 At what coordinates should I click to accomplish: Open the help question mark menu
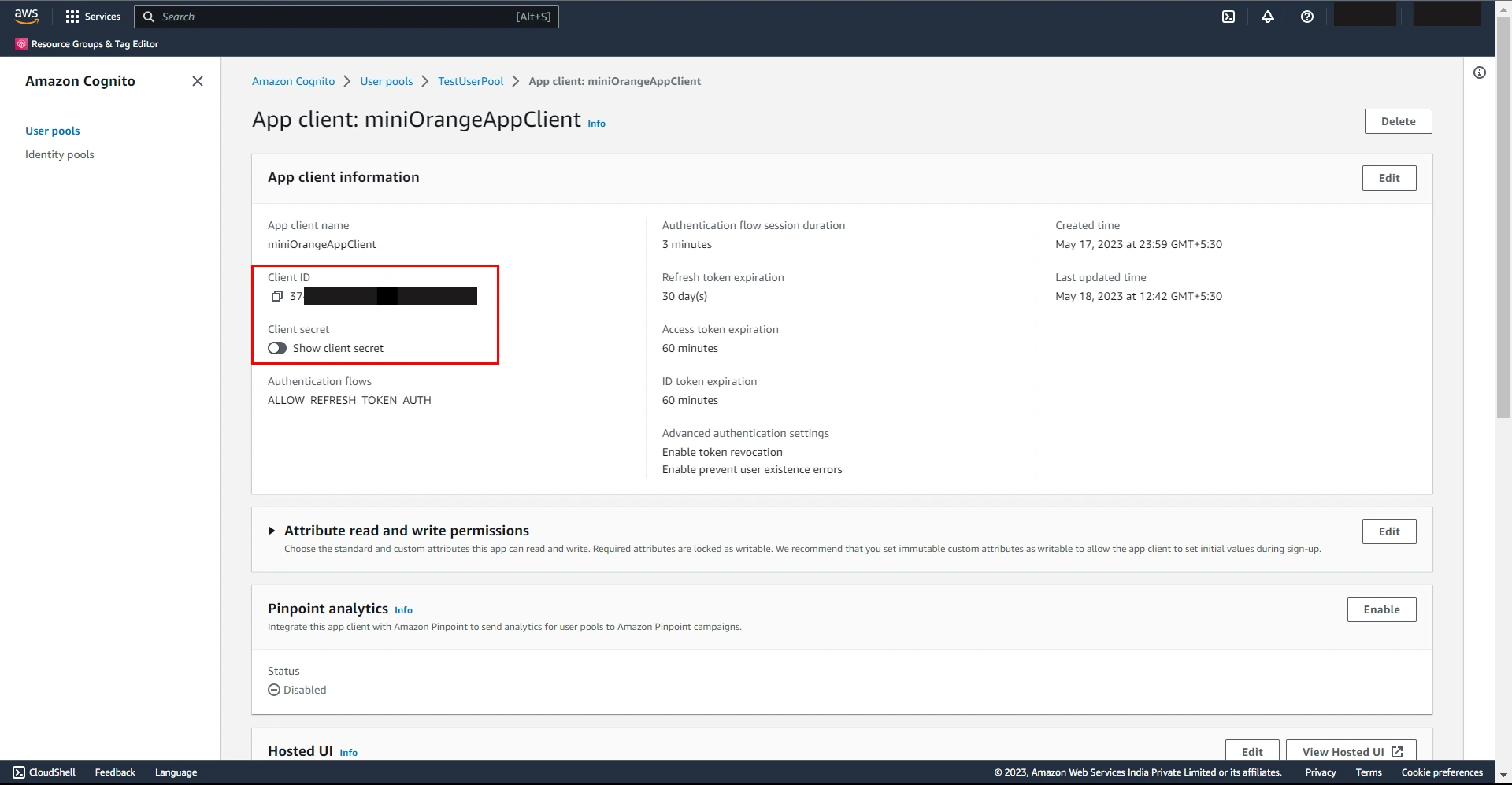pos(1307,17)
